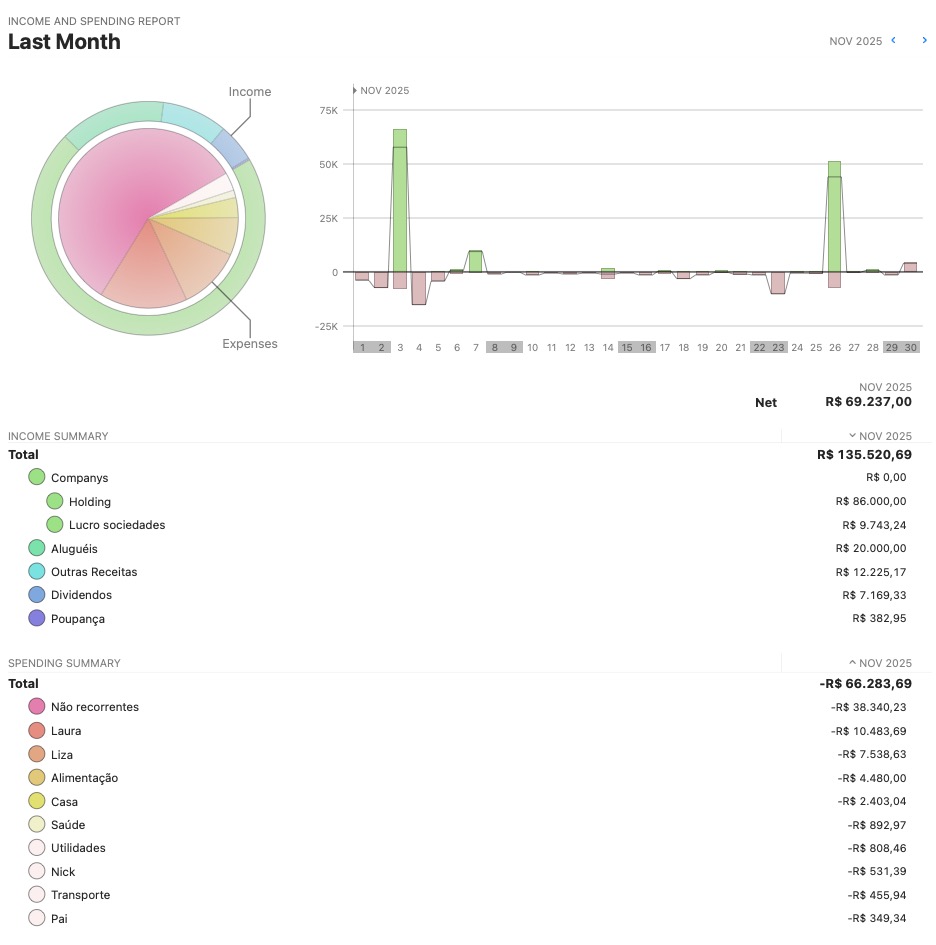Screen dimensions: 936x945
Task: Click the NOV 2025 chart disclosure triangle
Action: coord(355,90)
